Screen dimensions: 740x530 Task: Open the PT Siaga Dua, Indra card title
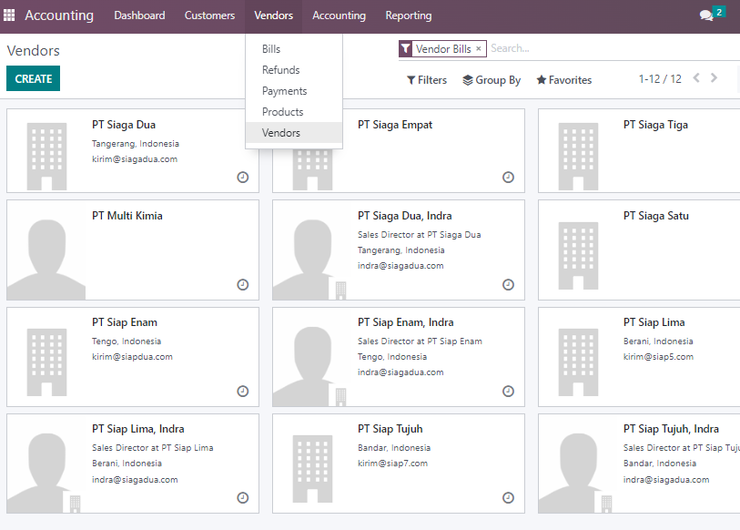404,216
